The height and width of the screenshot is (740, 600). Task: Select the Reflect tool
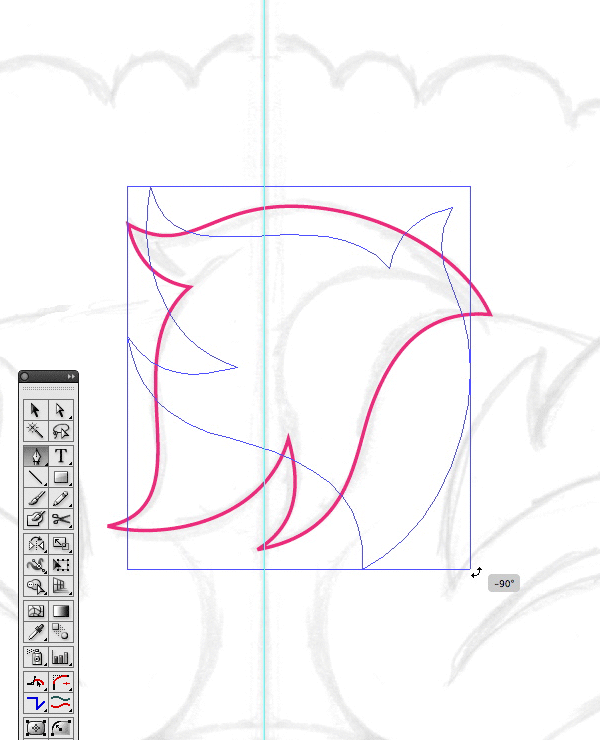36,544
